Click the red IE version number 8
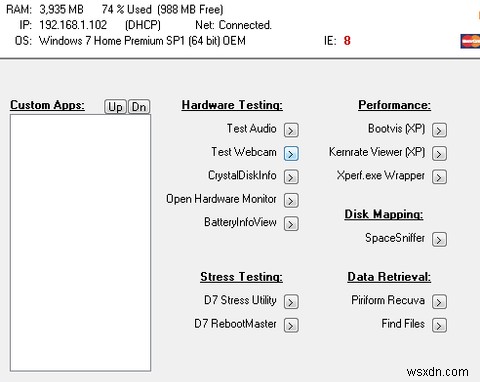This screenshot has height=382, width=480. tap(347, 41)
